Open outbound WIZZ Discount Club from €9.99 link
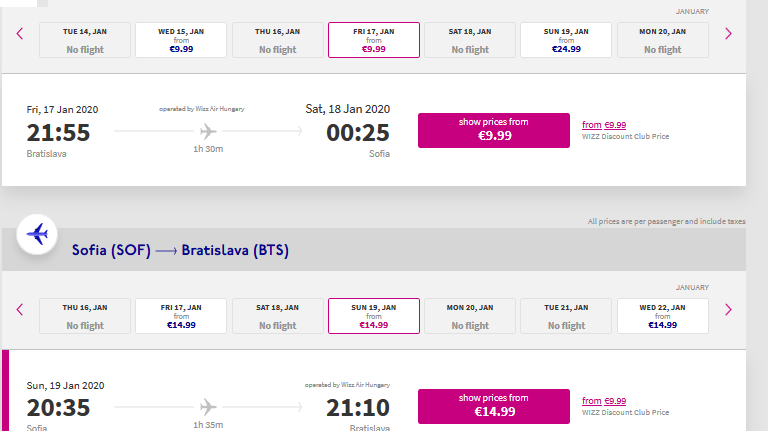The image size is (768, 431). [x=604, y=125]
